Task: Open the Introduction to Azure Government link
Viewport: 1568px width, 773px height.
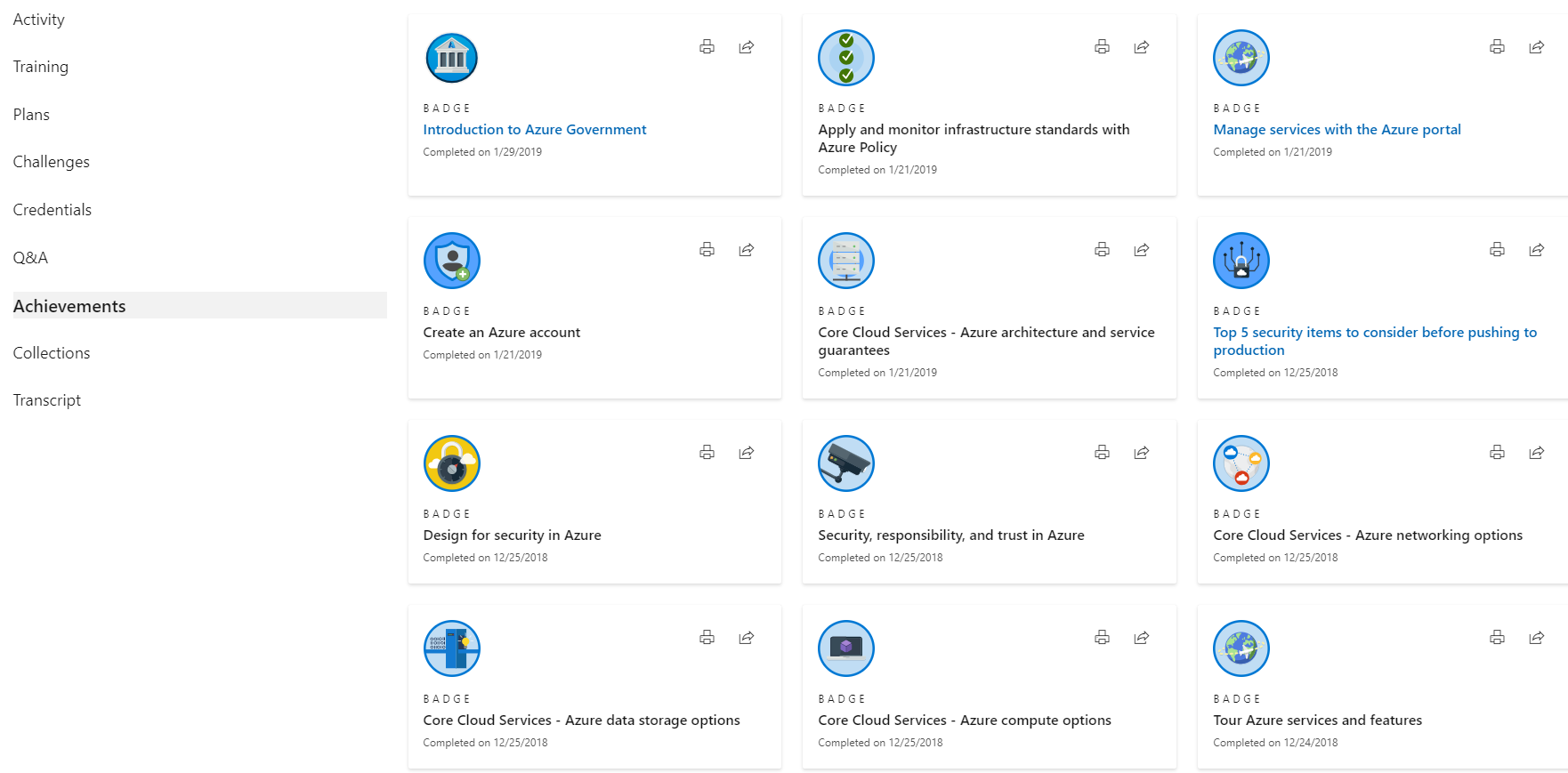Action: coord(535,130)
